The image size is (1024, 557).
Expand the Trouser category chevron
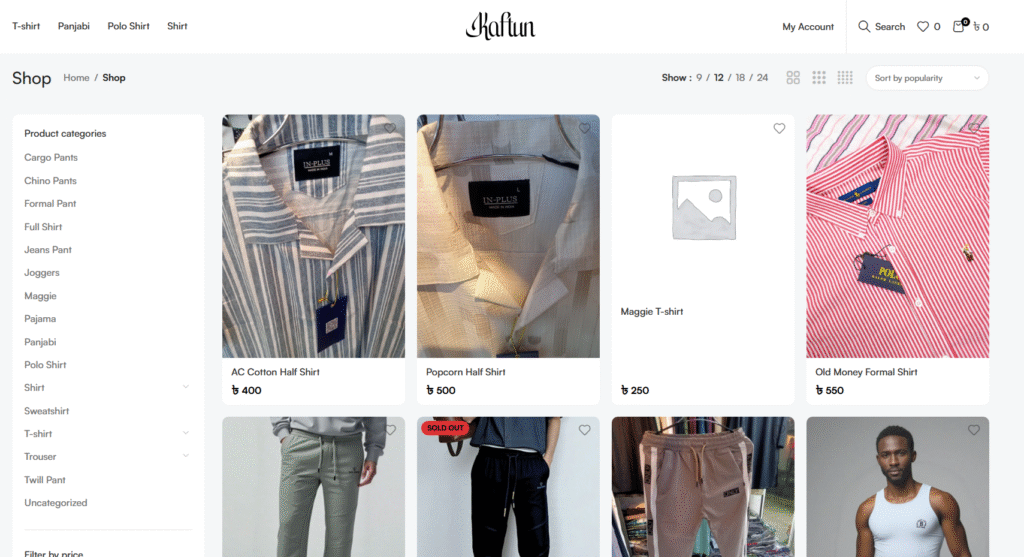[186, 456]
